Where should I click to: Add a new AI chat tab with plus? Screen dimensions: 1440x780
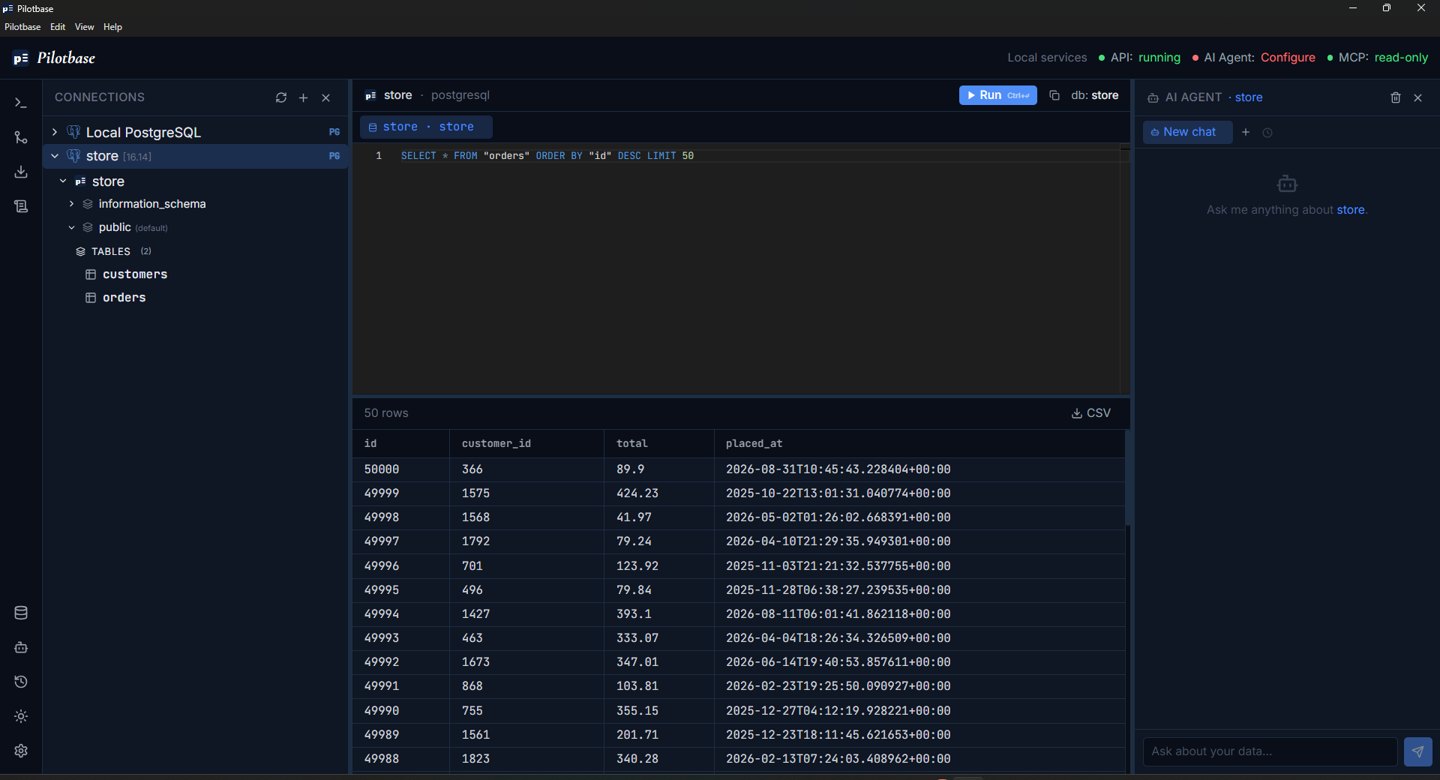1245,132
